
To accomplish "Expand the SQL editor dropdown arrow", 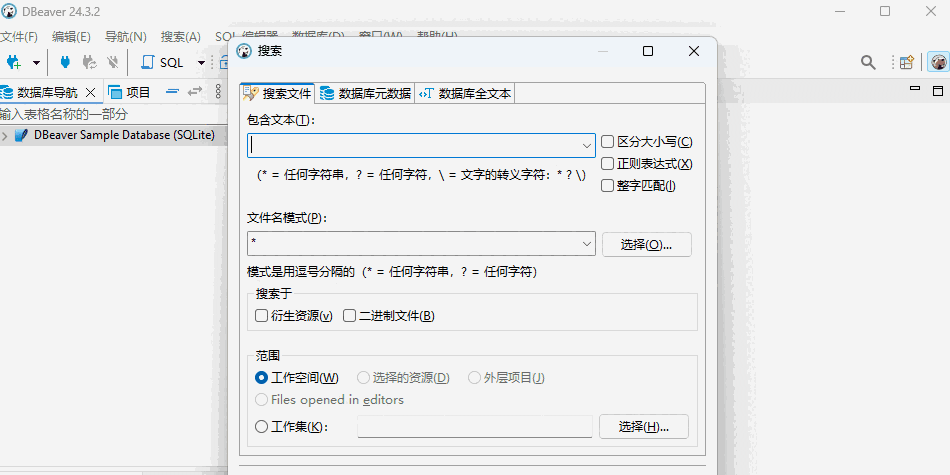I will pos(201,62).
